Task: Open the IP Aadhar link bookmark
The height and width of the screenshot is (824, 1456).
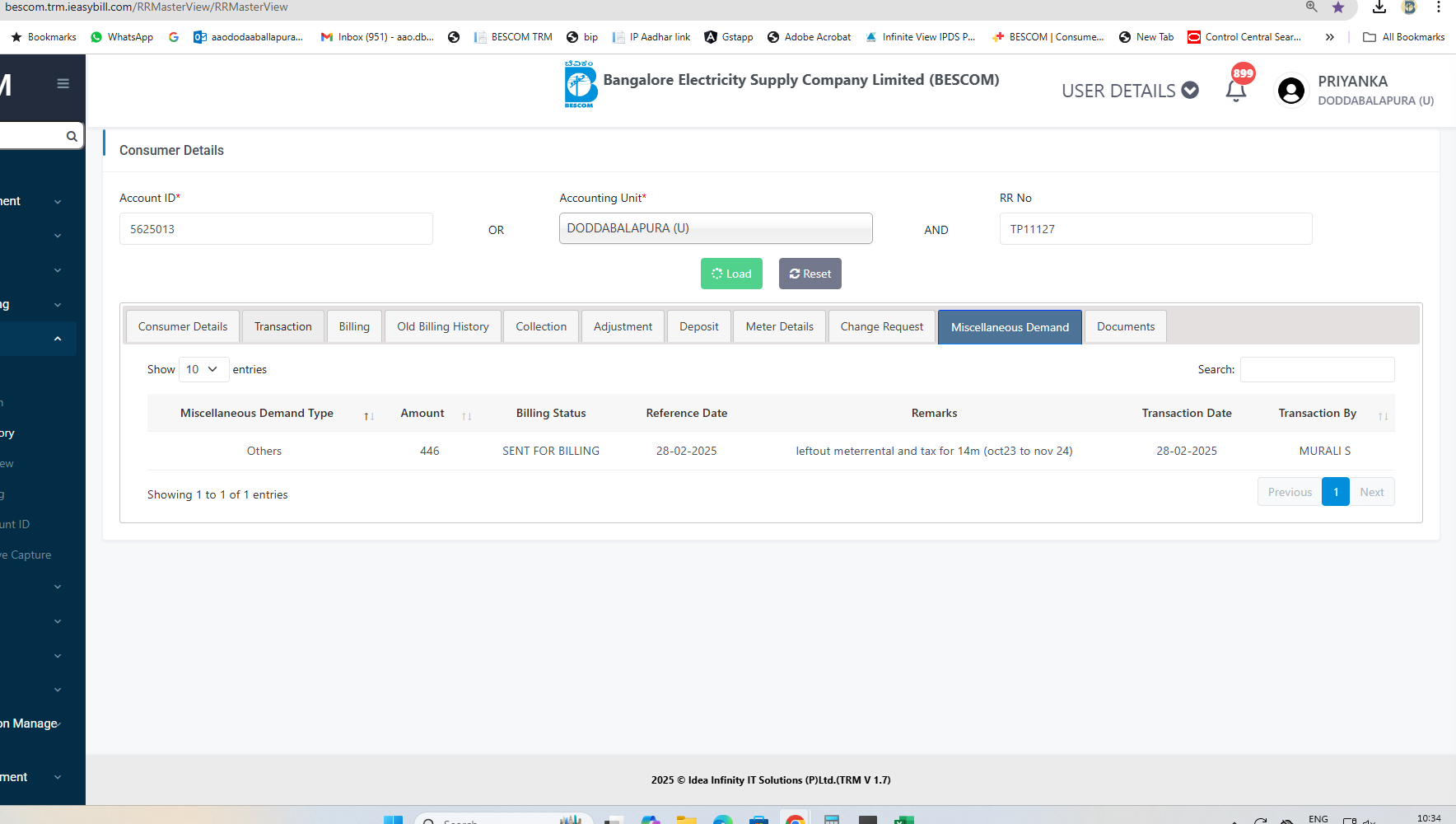Action: click(x=651, y=37)
